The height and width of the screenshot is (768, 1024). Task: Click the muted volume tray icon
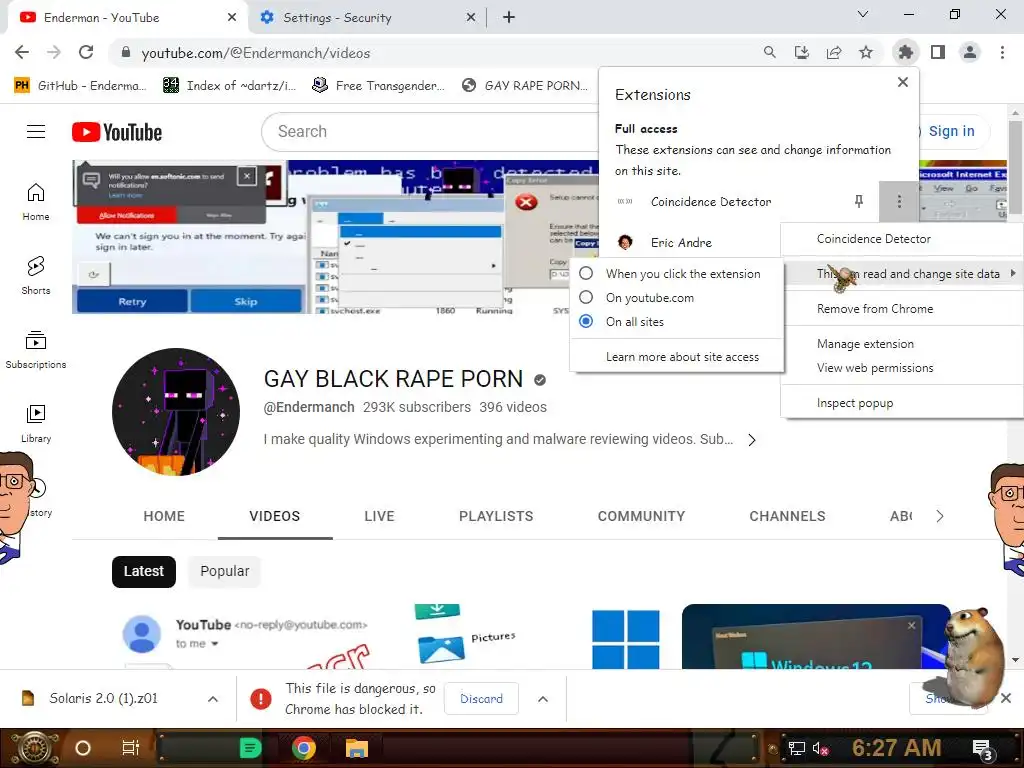pos(820,748)
